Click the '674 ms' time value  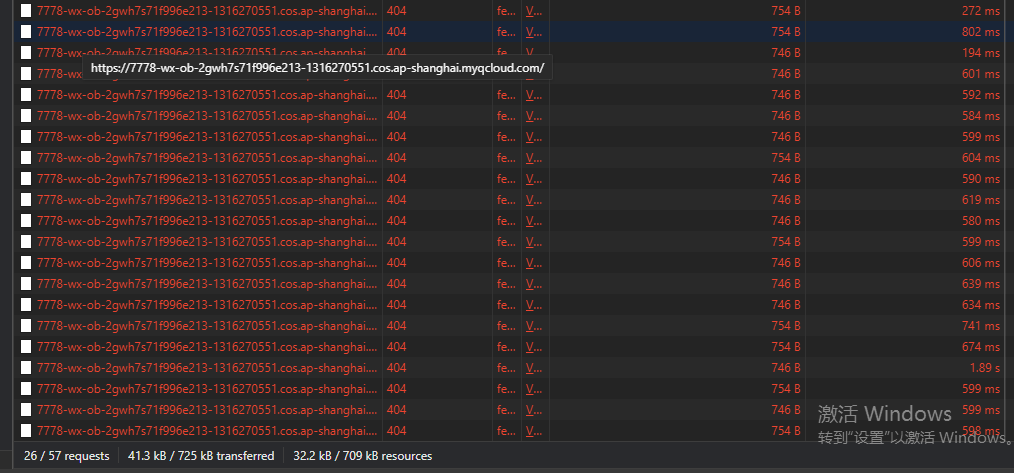(981, 347)
